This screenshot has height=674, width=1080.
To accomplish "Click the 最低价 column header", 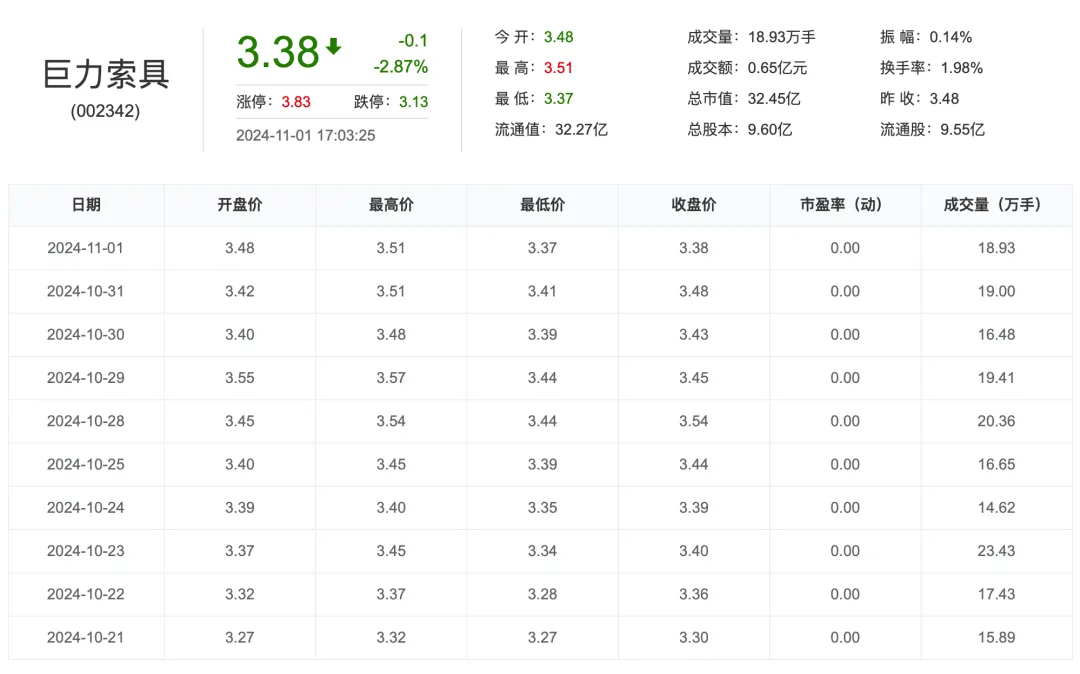I will [x=543, y=204].
